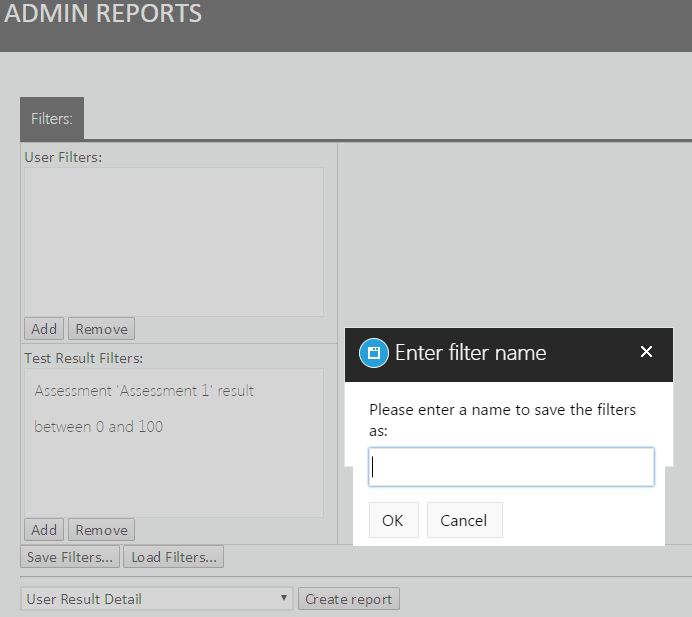Click inside the empty User Filters list

tap(174, 242)
